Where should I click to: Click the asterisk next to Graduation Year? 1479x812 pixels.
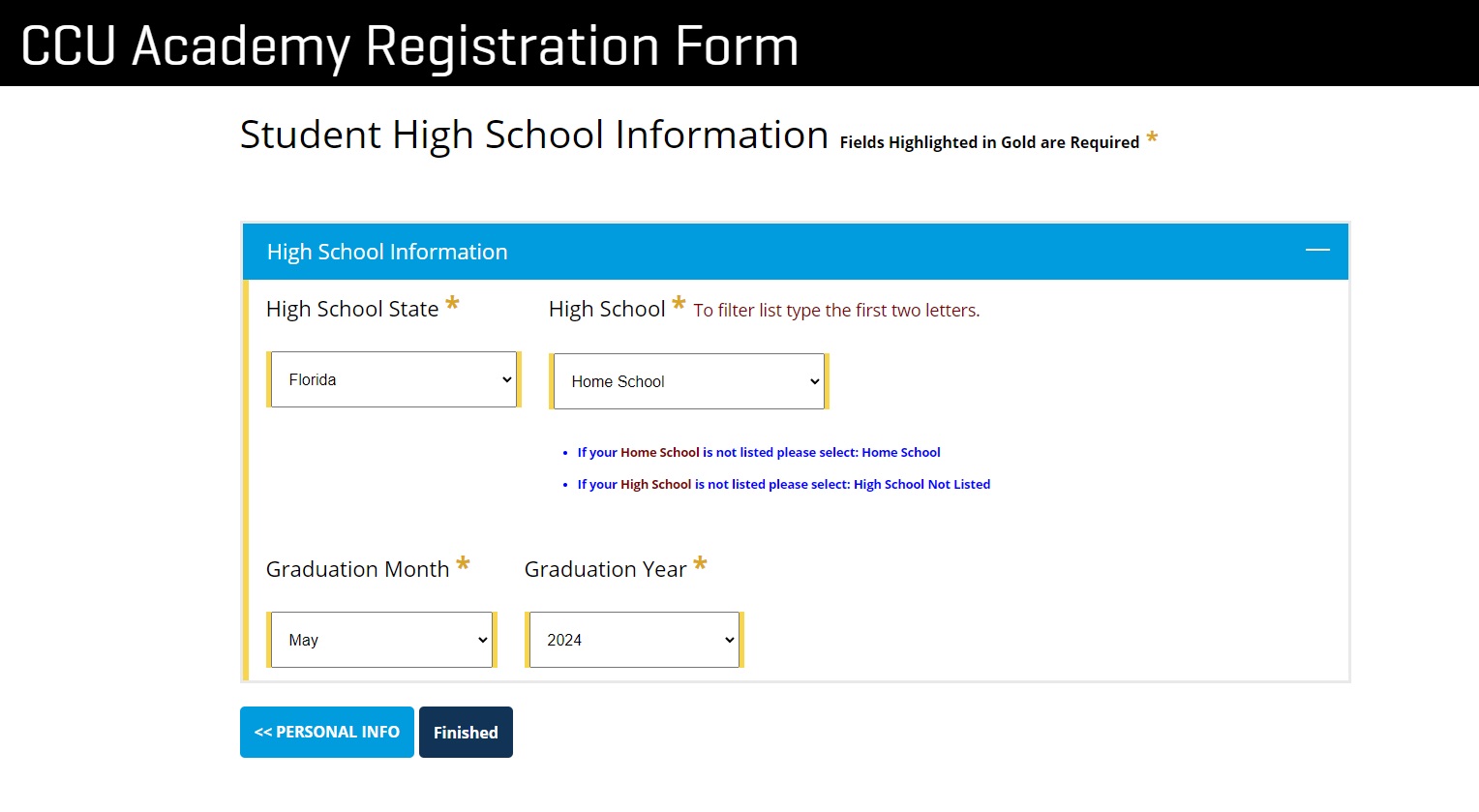click(700, 565)
